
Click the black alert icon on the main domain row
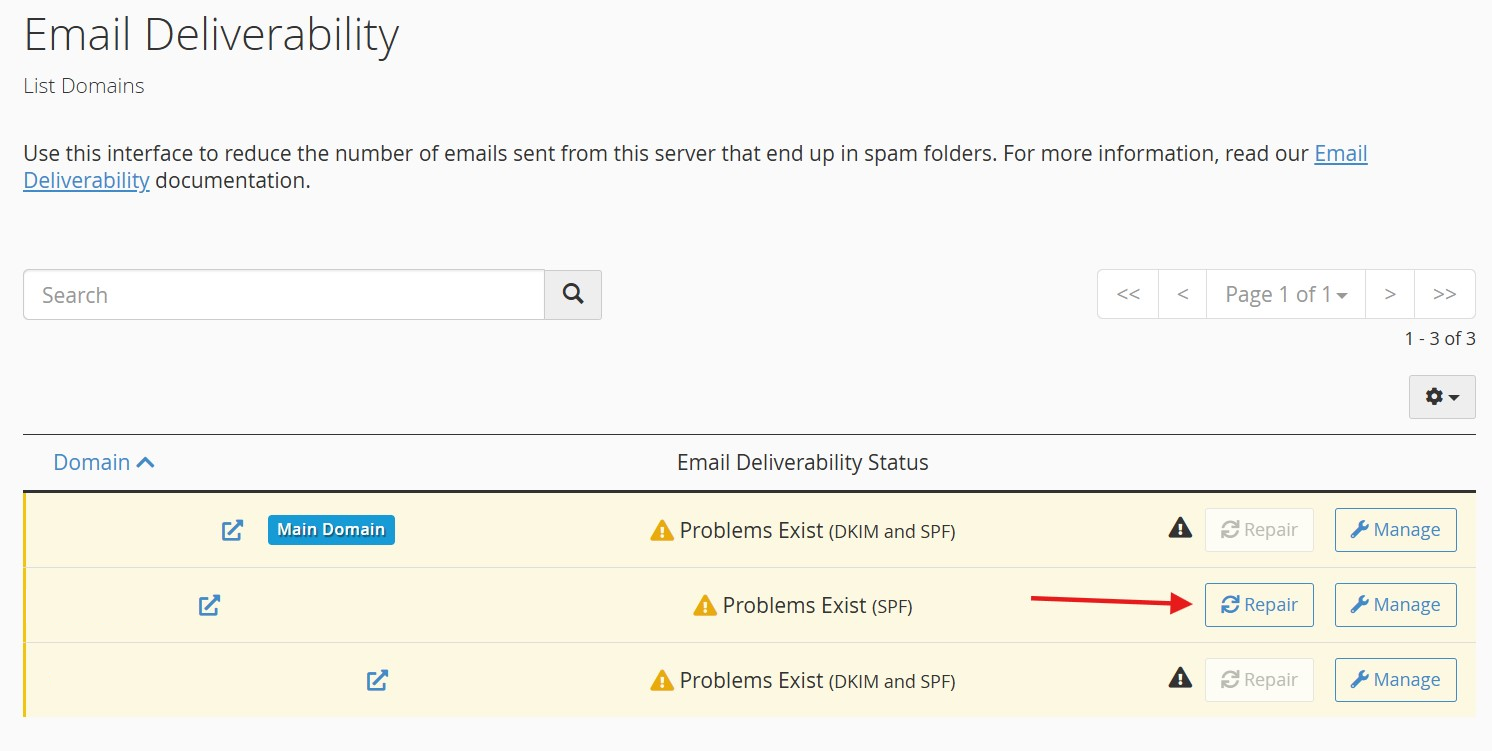pyautogui.click(x=1180, y=528)
